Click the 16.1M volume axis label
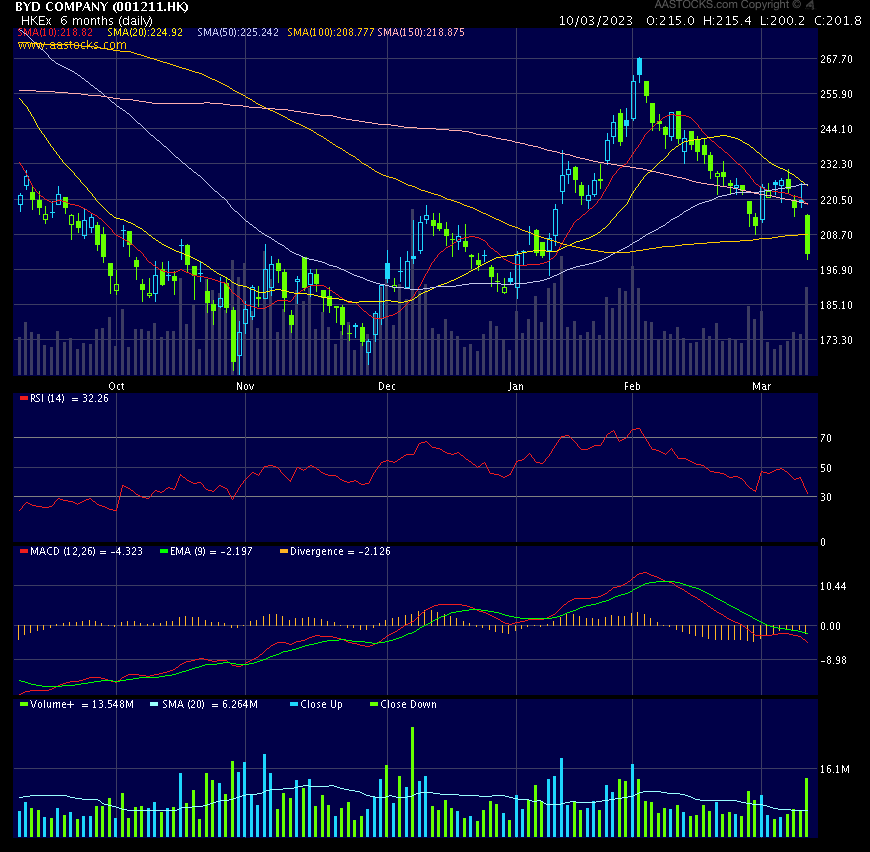Image resolution: width=870 pixels, height=852 pixels. 834,769
